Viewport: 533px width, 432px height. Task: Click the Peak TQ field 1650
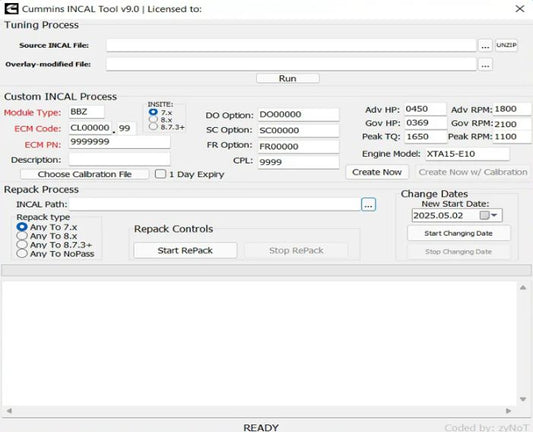pyautogui.click(x=425, y=137)
